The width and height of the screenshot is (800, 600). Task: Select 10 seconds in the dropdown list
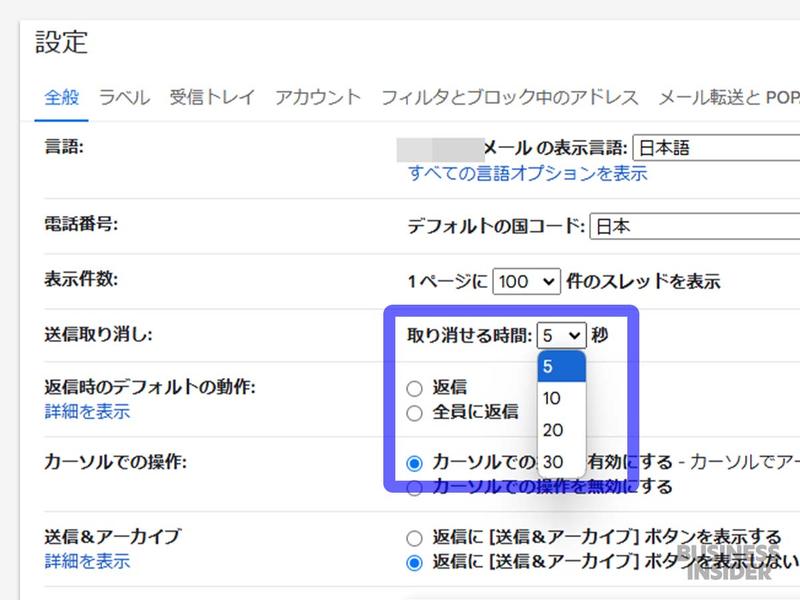click(x=561, y=398)
